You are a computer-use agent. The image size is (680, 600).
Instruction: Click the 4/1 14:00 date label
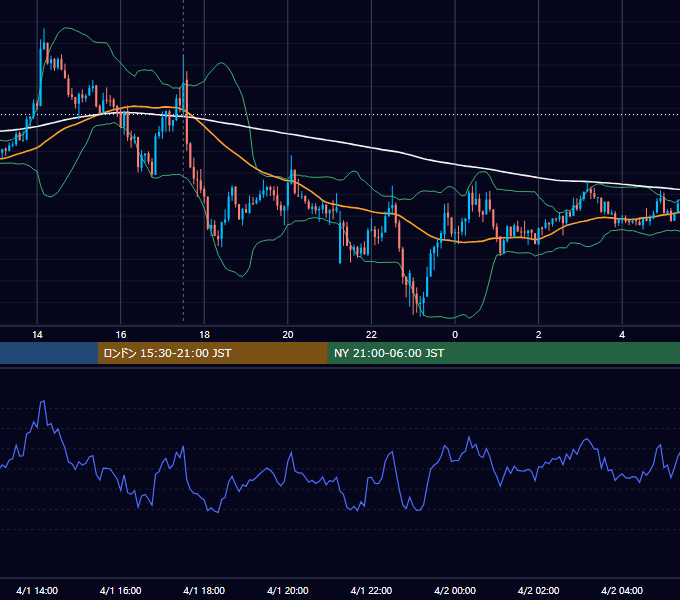37,591
